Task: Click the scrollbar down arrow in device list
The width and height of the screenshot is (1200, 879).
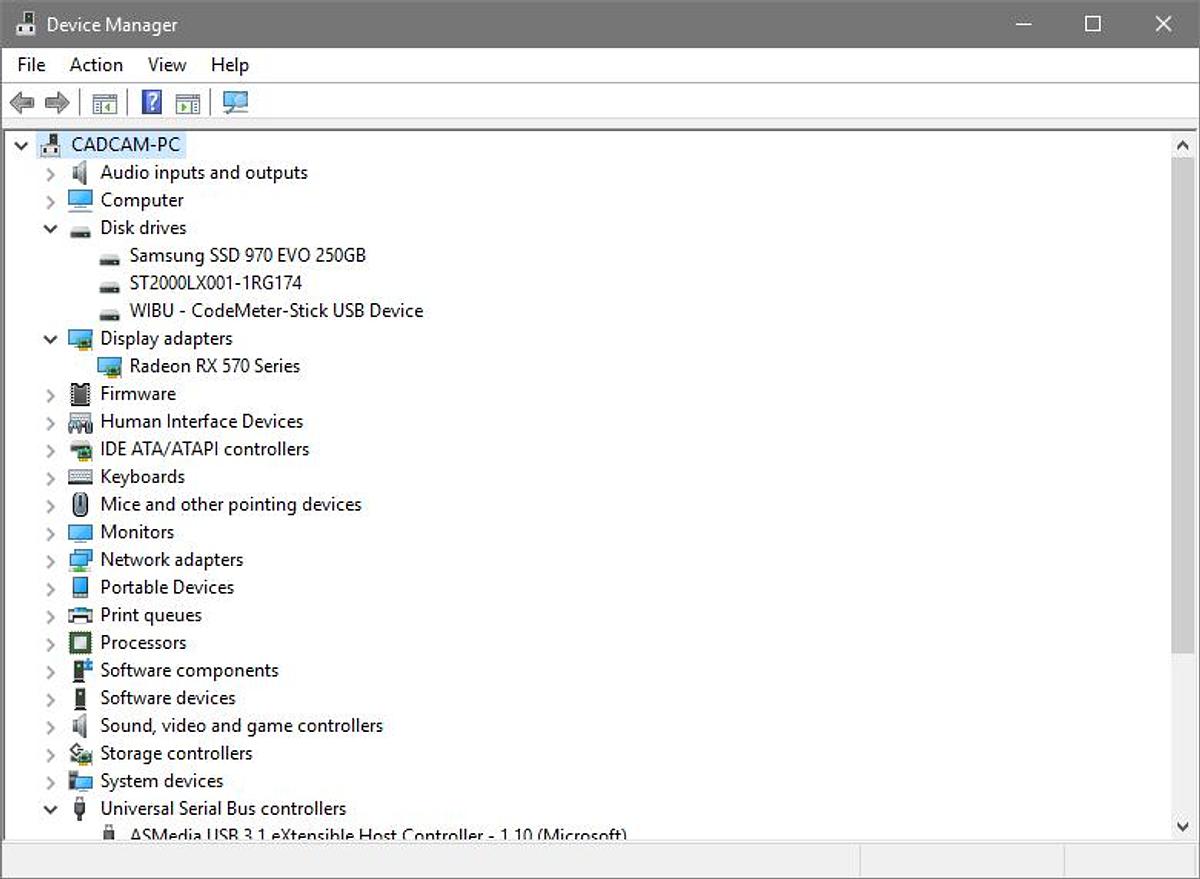Action: point(1183,826)
